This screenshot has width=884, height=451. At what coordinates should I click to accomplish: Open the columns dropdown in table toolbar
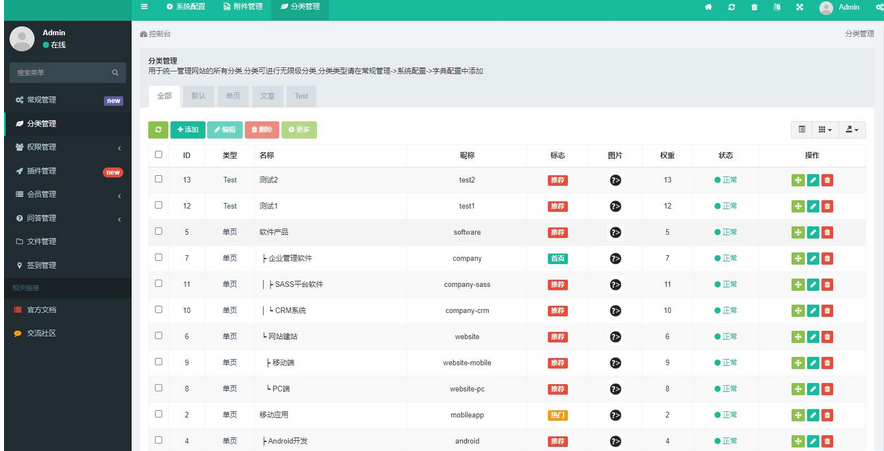tap(825, 130)
